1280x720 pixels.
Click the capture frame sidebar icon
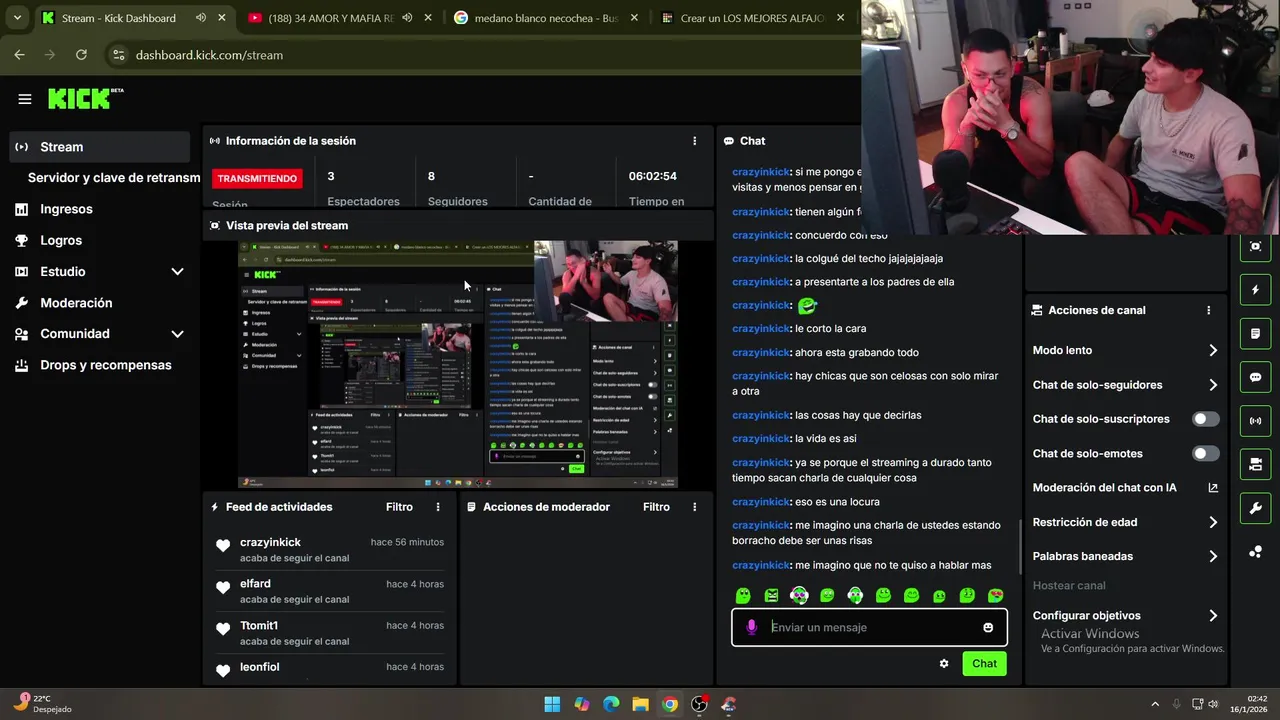pos(1256,246)
